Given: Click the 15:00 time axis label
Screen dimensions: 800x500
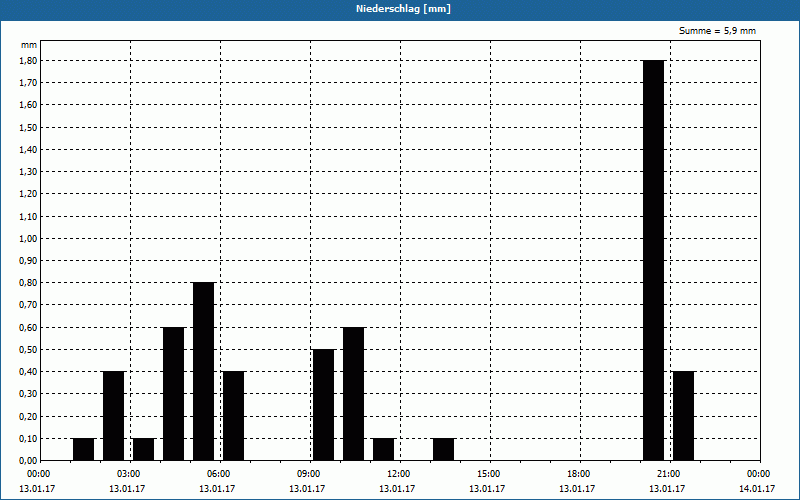Looking at the screenshot, I should [x=489, y=474].
